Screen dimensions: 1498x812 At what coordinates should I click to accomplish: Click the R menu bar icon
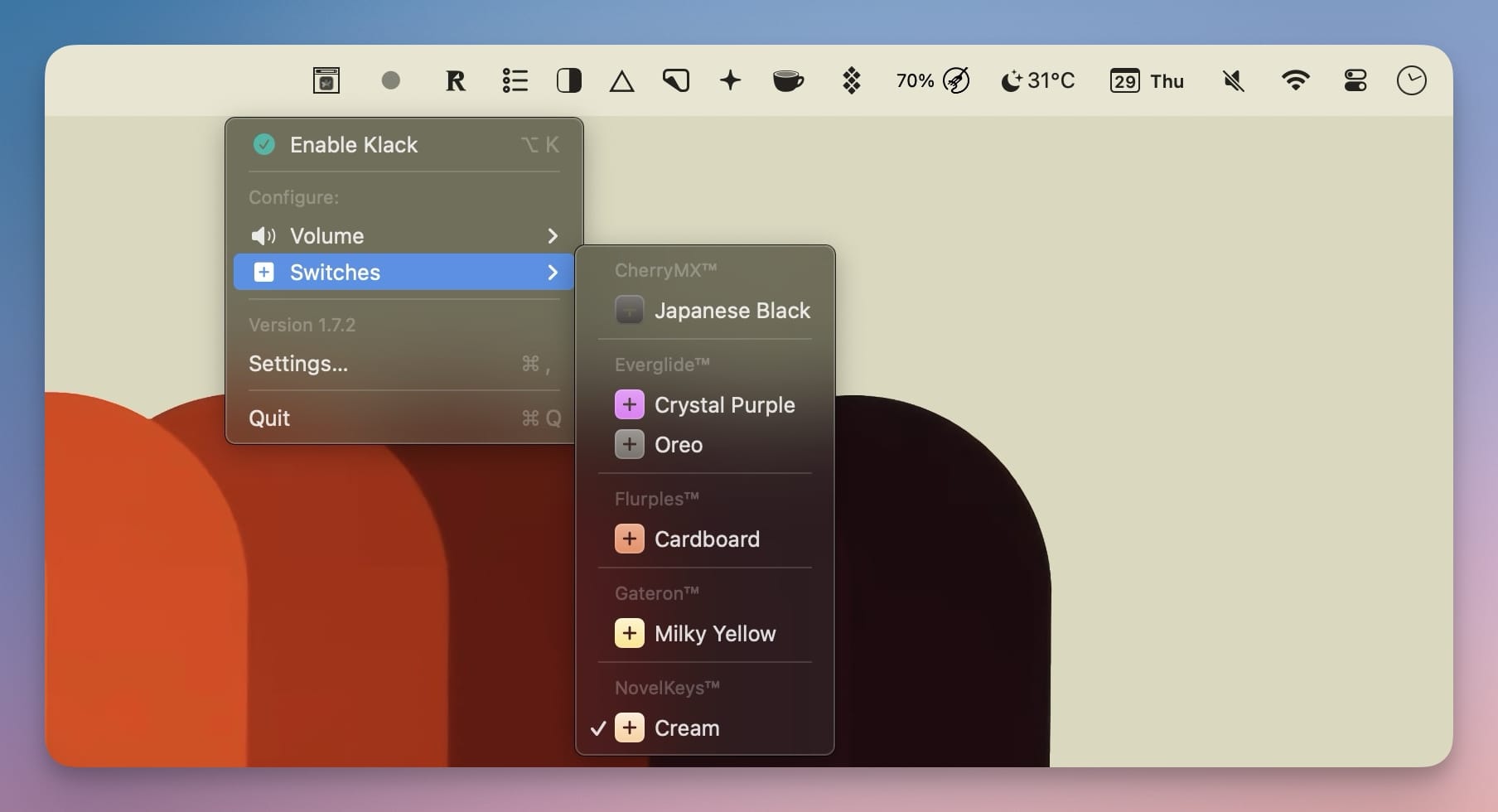[x=455, y=80]
